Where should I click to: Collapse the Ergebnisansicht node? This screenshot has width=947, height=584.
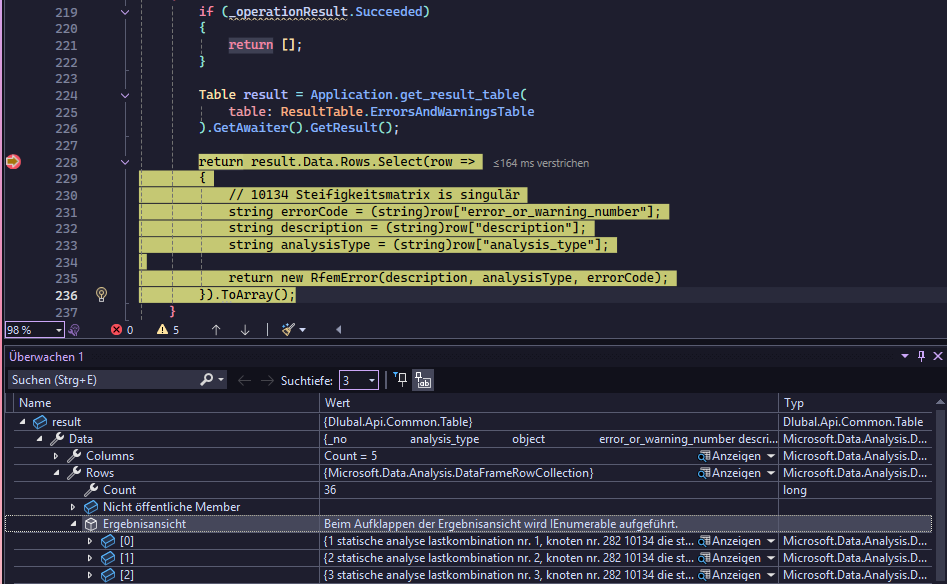click(73, 524)
